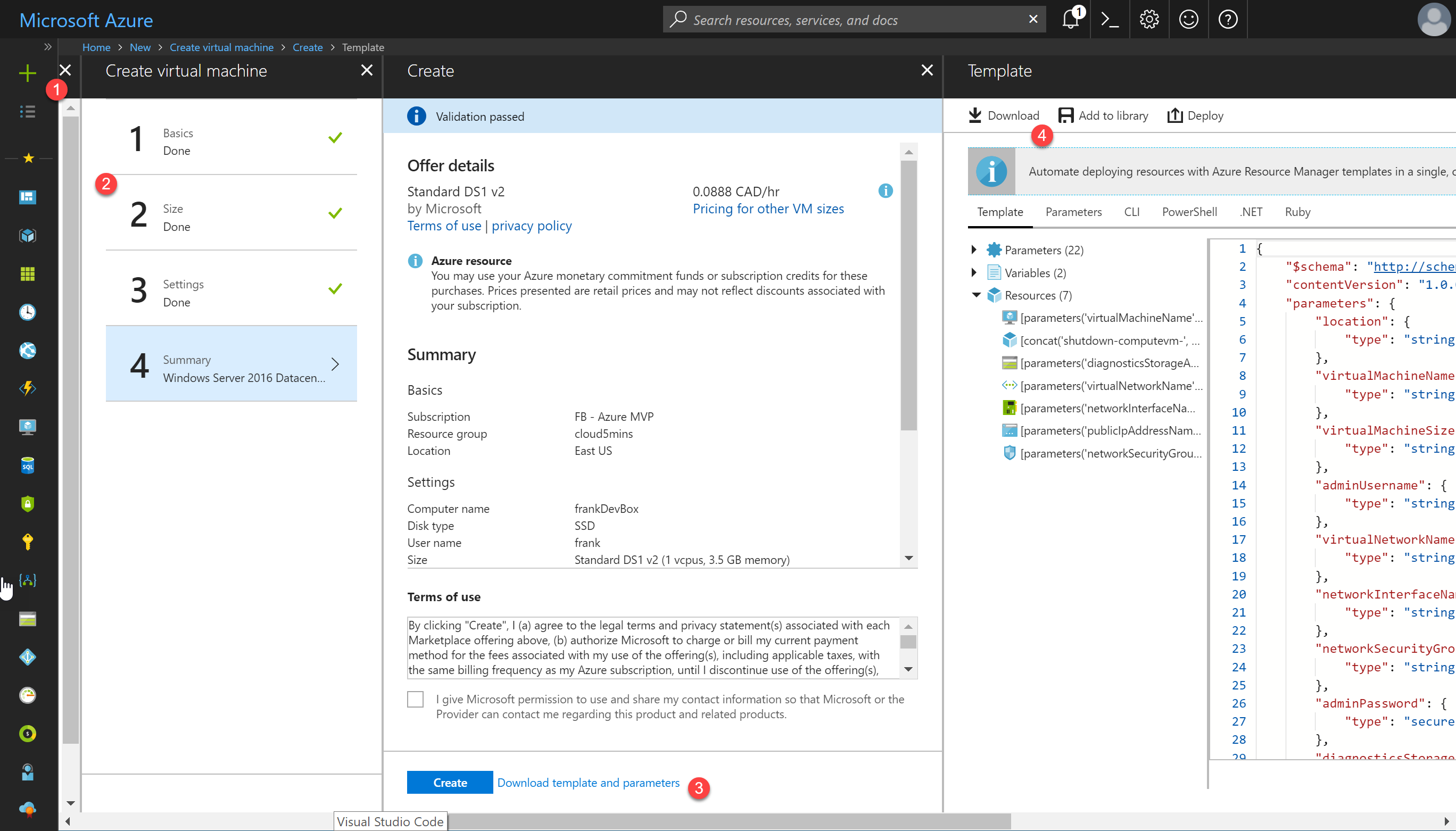
Task: Open the Dashboard icon in sidebar
Action: (x=27, y=197)
